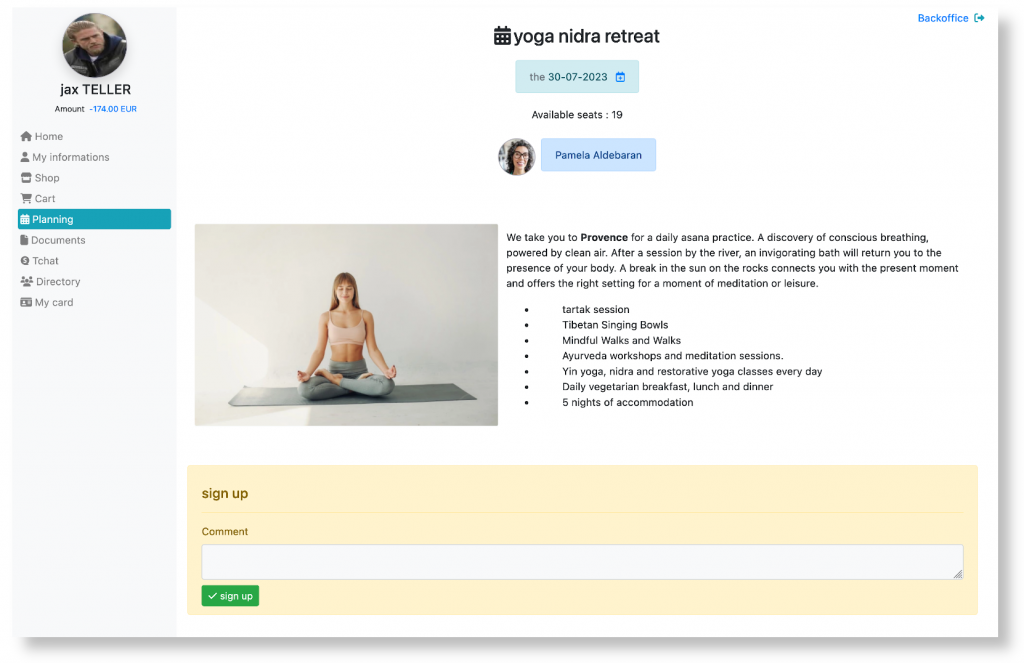Viewport: 1024px width, 663px height.
Task: Click the green sign up button
Action: [x=230, y=596]
